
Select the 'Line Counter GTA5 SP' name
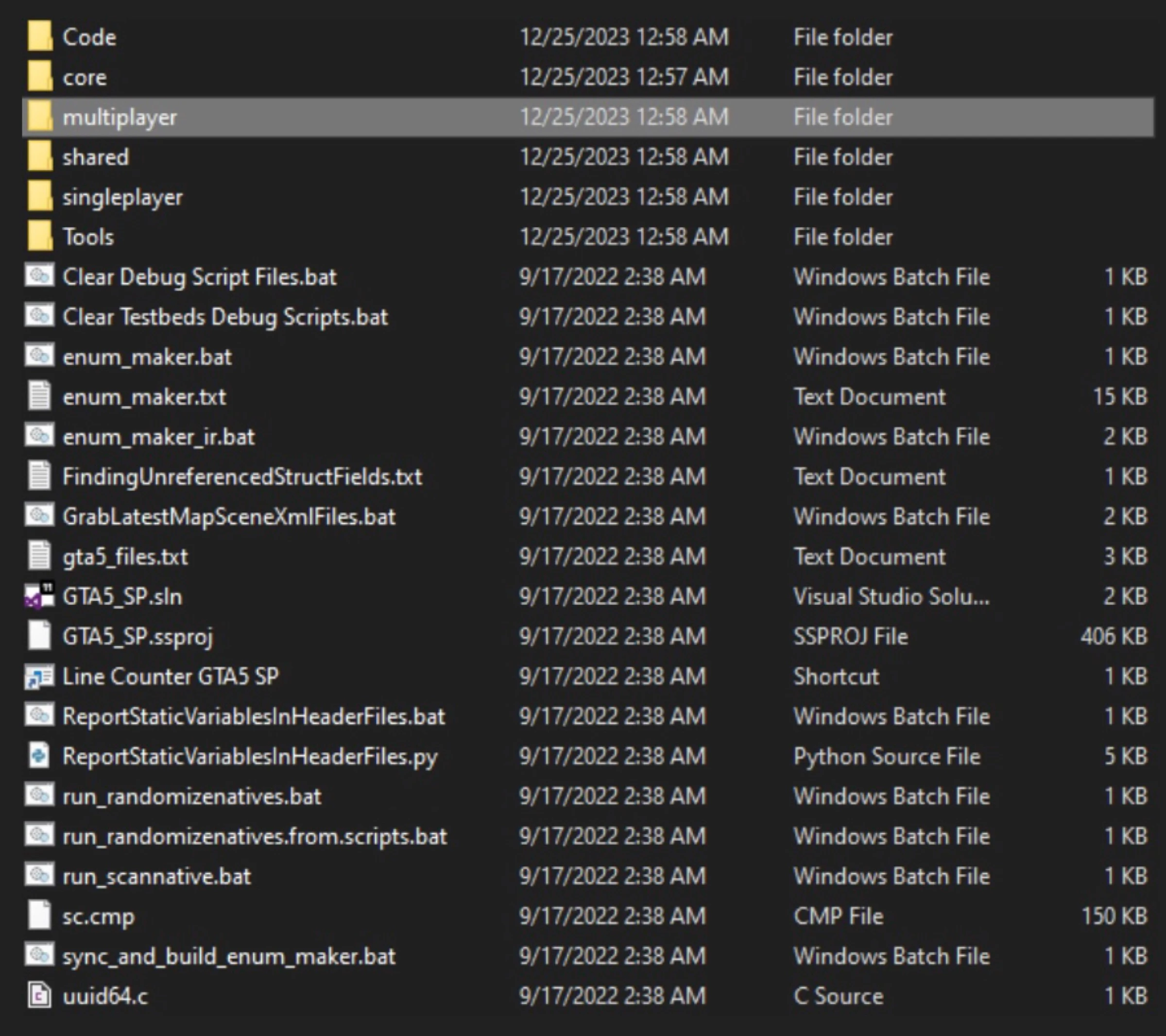171,676
